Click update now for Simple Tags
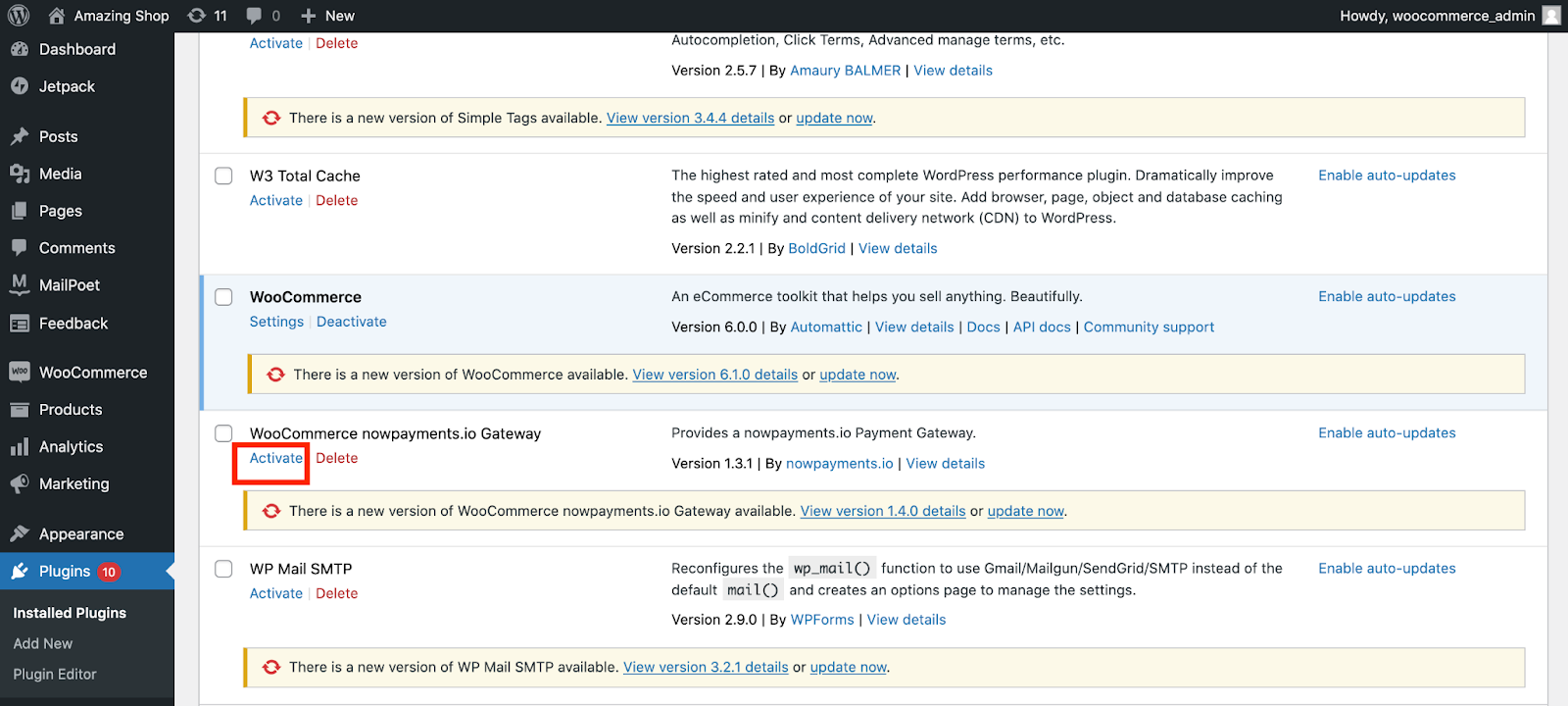Screen dimensions: 1568x706 click(x=834, y=118)
